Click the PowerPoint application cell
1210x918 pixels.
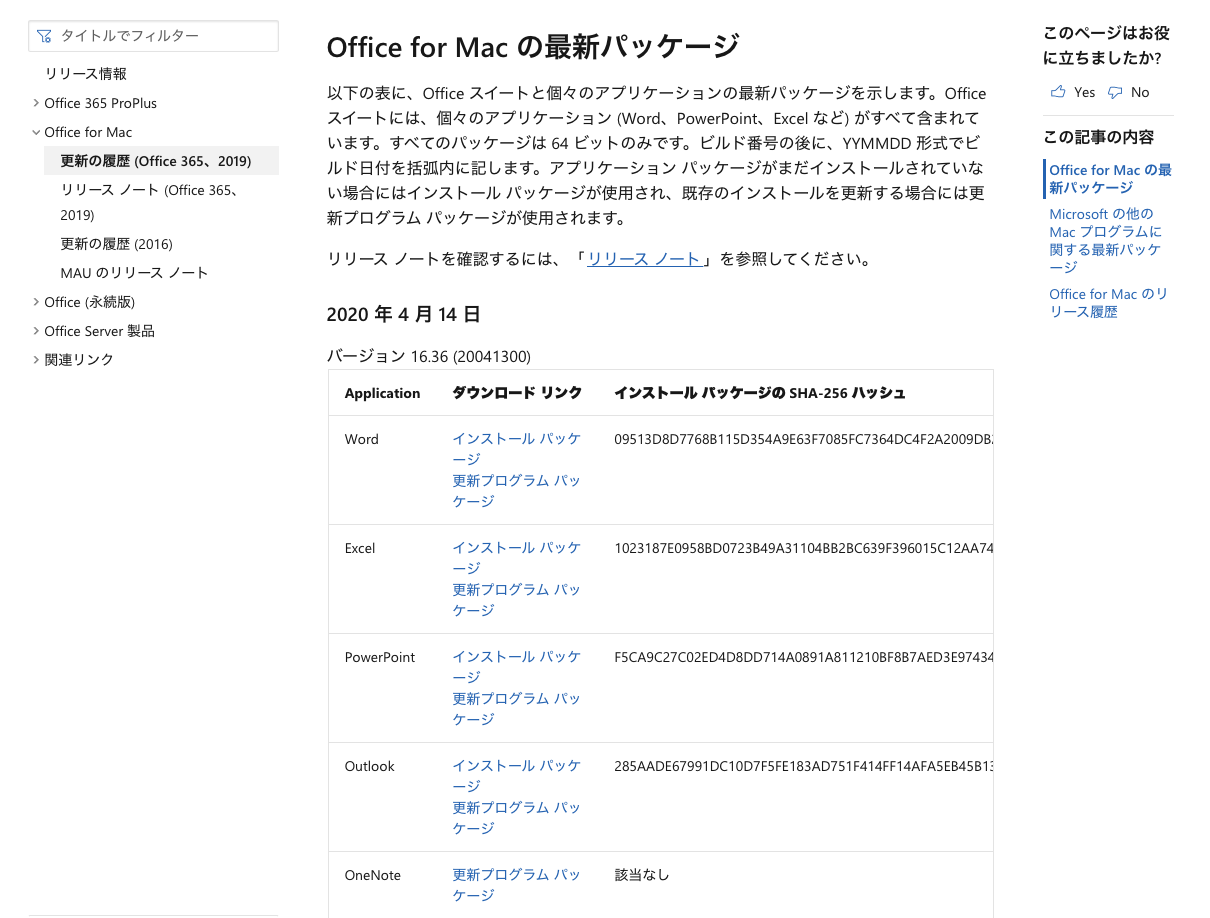pos(380,657)
